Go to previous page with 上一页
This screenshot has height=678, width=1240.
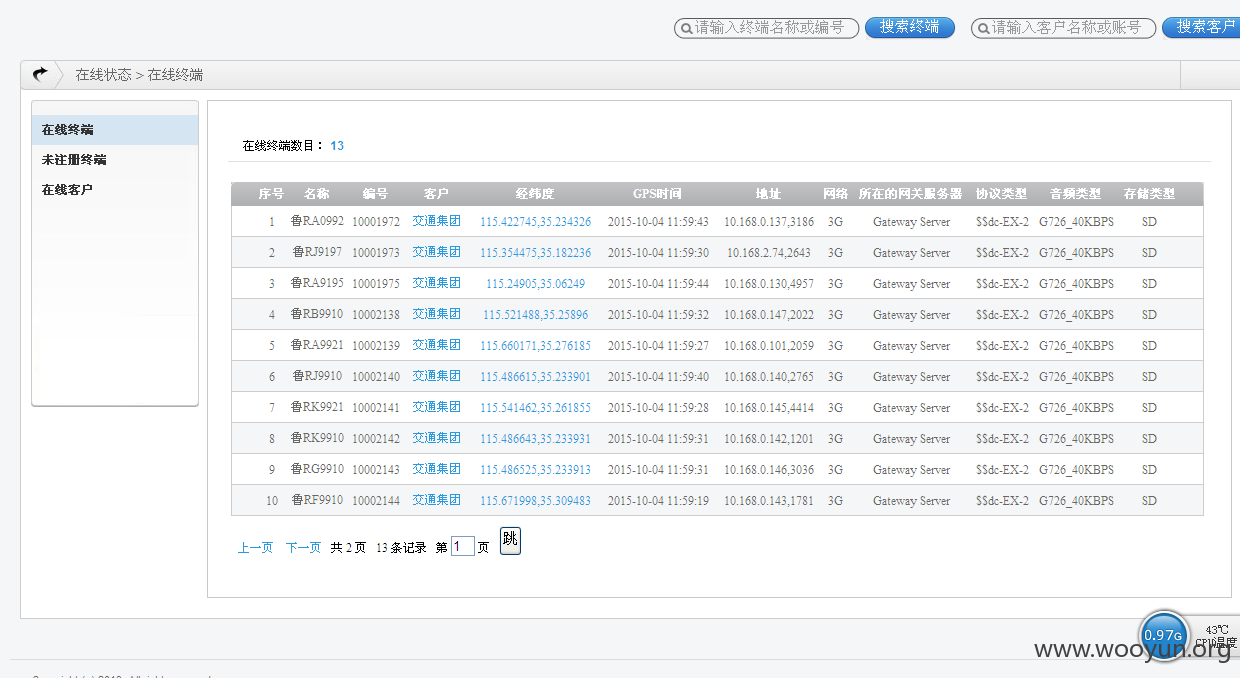pos(255,548)
